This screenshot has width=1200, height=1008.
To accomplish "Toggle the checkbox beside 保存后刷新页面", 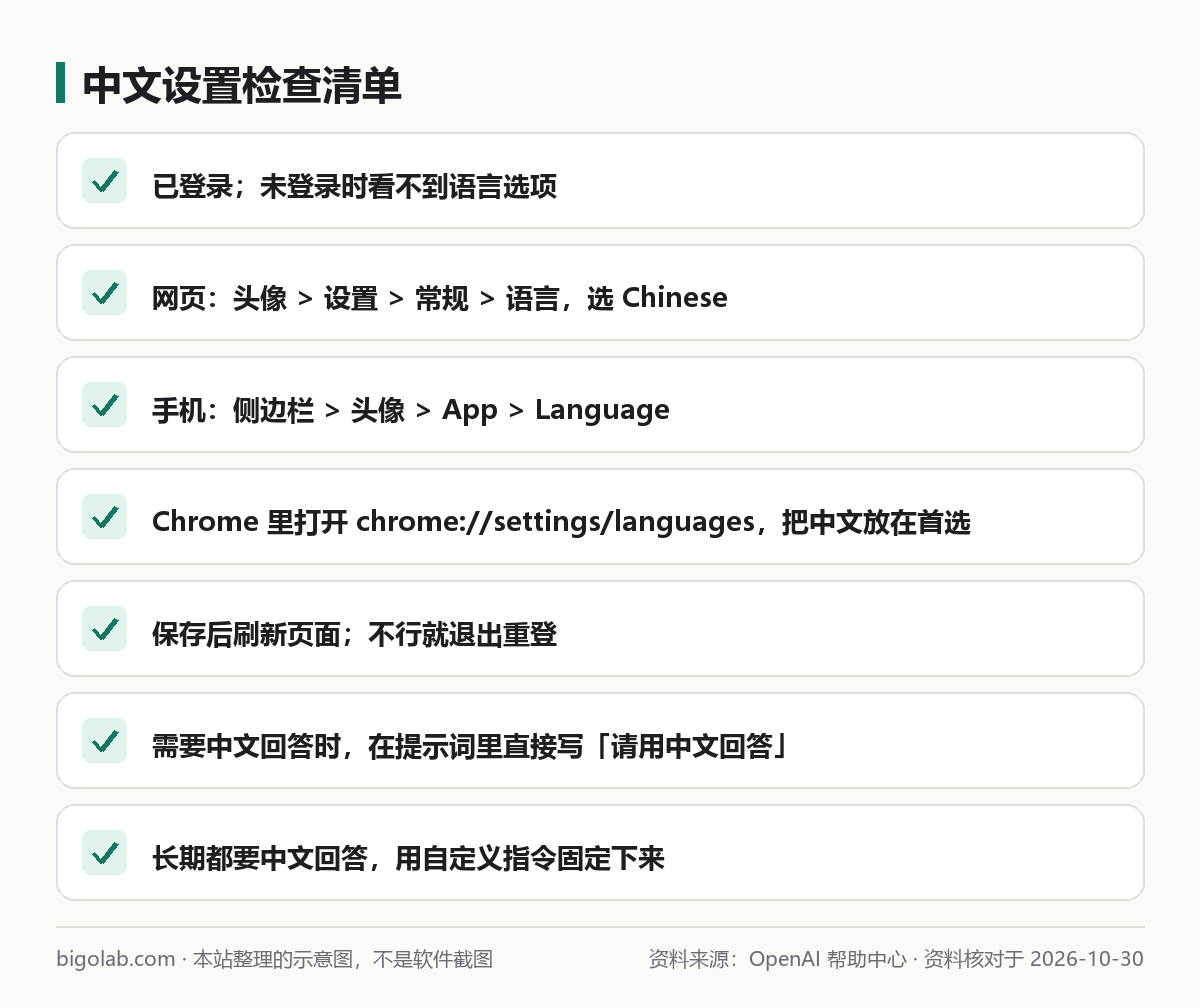I will 104,629.
